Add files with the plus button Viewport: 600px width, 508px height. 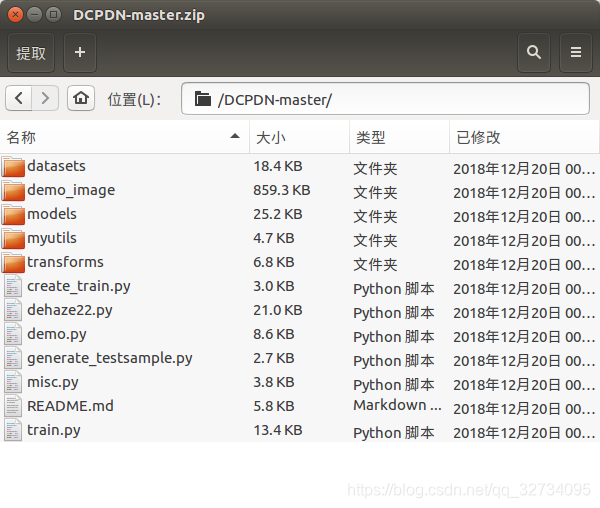point(80,52)
